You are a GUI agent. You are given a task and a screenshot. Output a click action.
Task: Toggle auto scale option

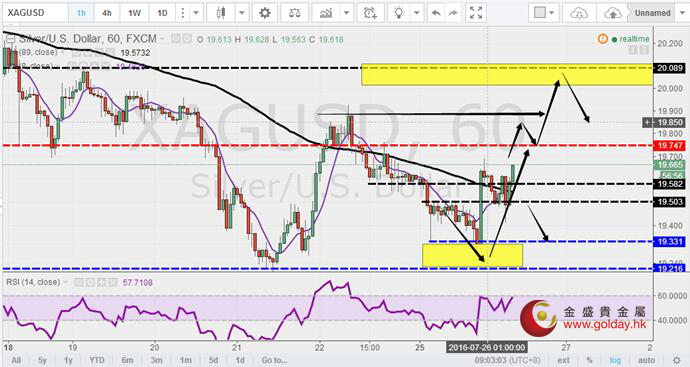(x=646, y=360)
